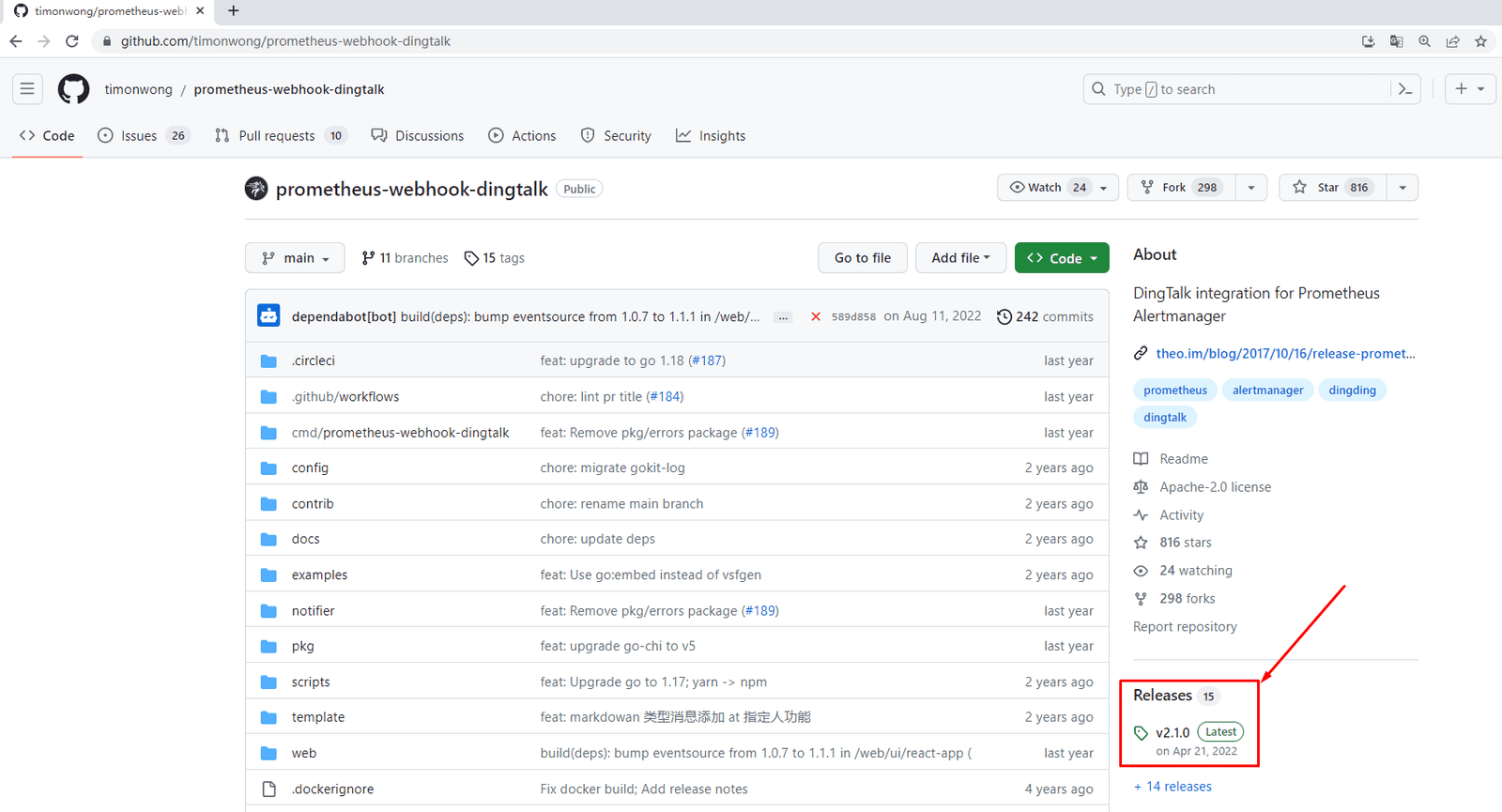Open a new browser tab

pos(234,11)
